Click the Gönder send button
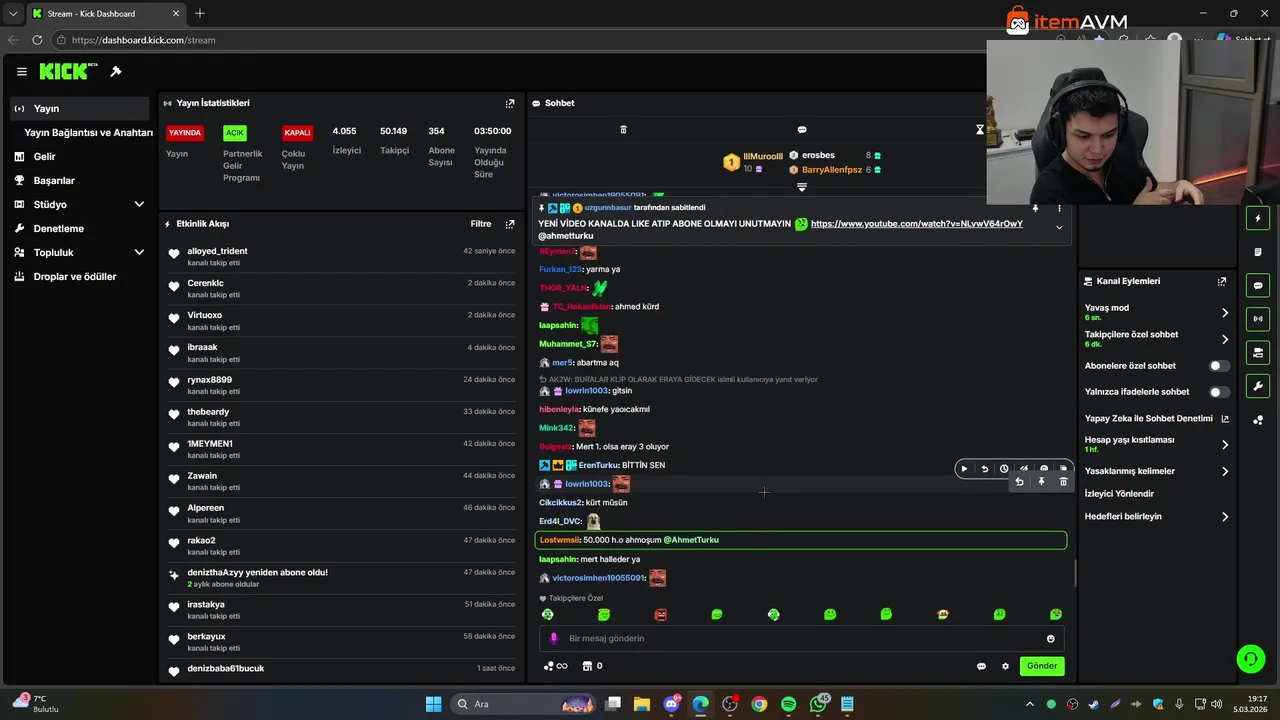 (x=1042, y=666)
